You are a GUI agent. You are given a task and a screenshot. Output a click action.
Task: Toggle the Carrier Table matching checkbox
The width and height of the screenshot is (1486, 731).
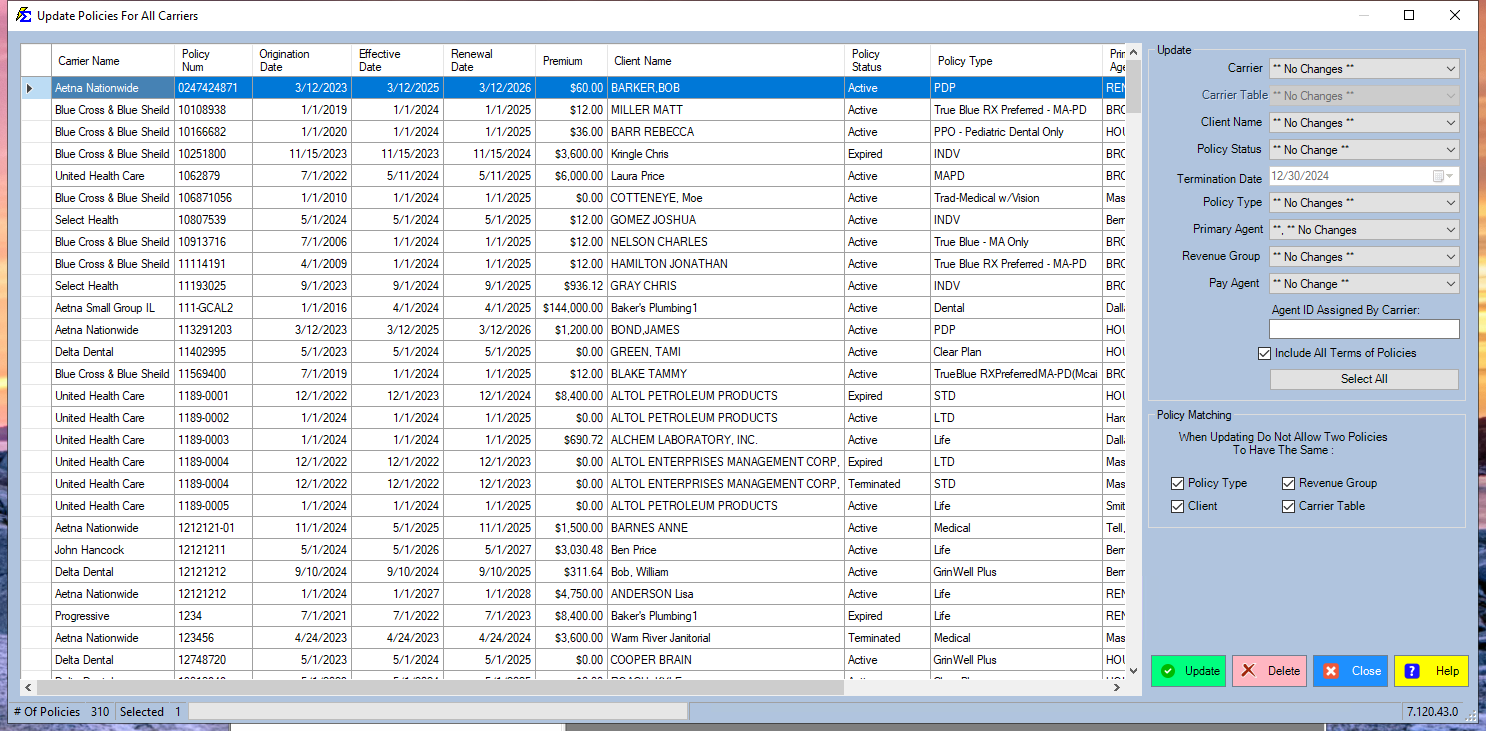coord(1289,506)
